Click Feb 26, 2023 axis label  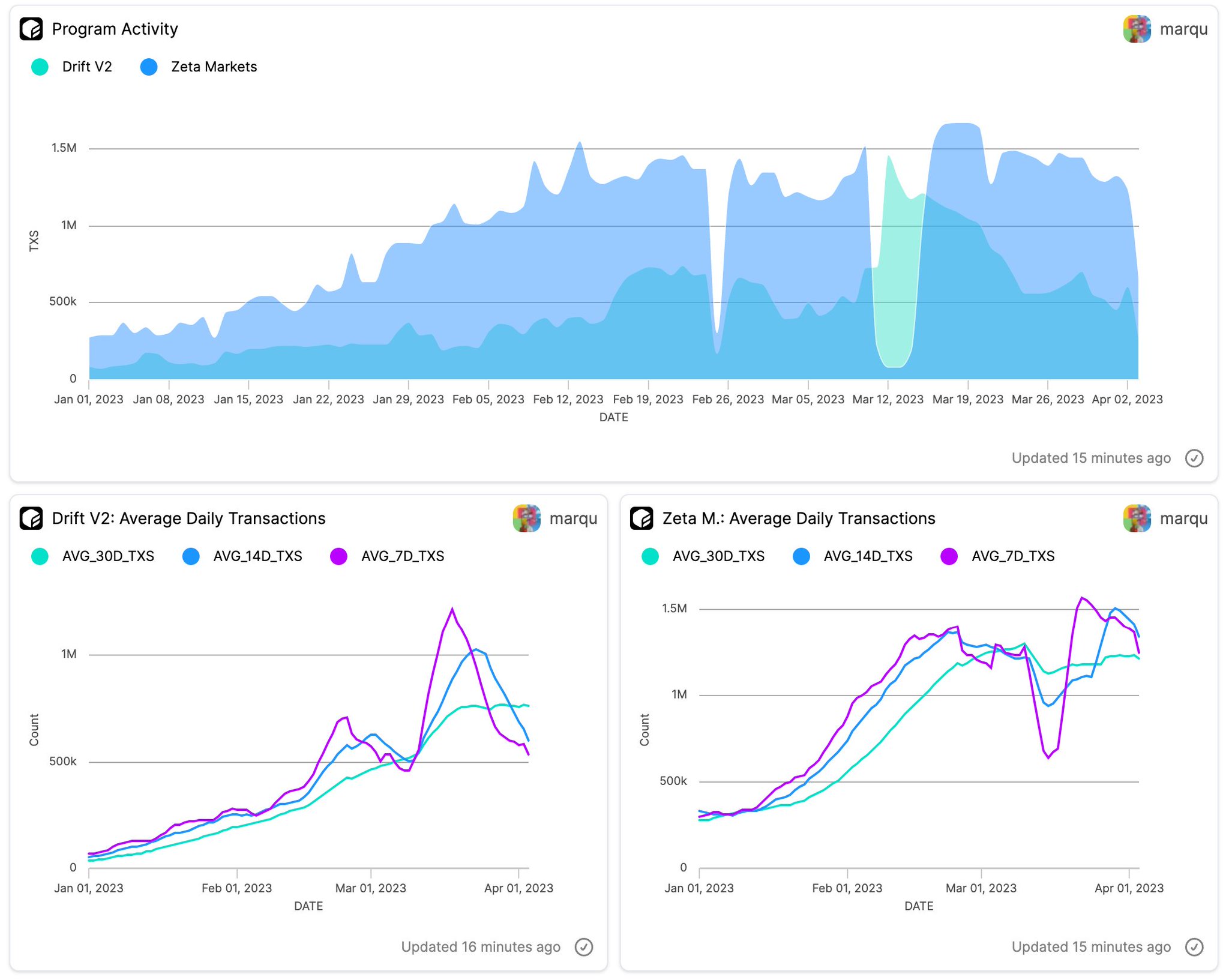(x=728, y=400)
